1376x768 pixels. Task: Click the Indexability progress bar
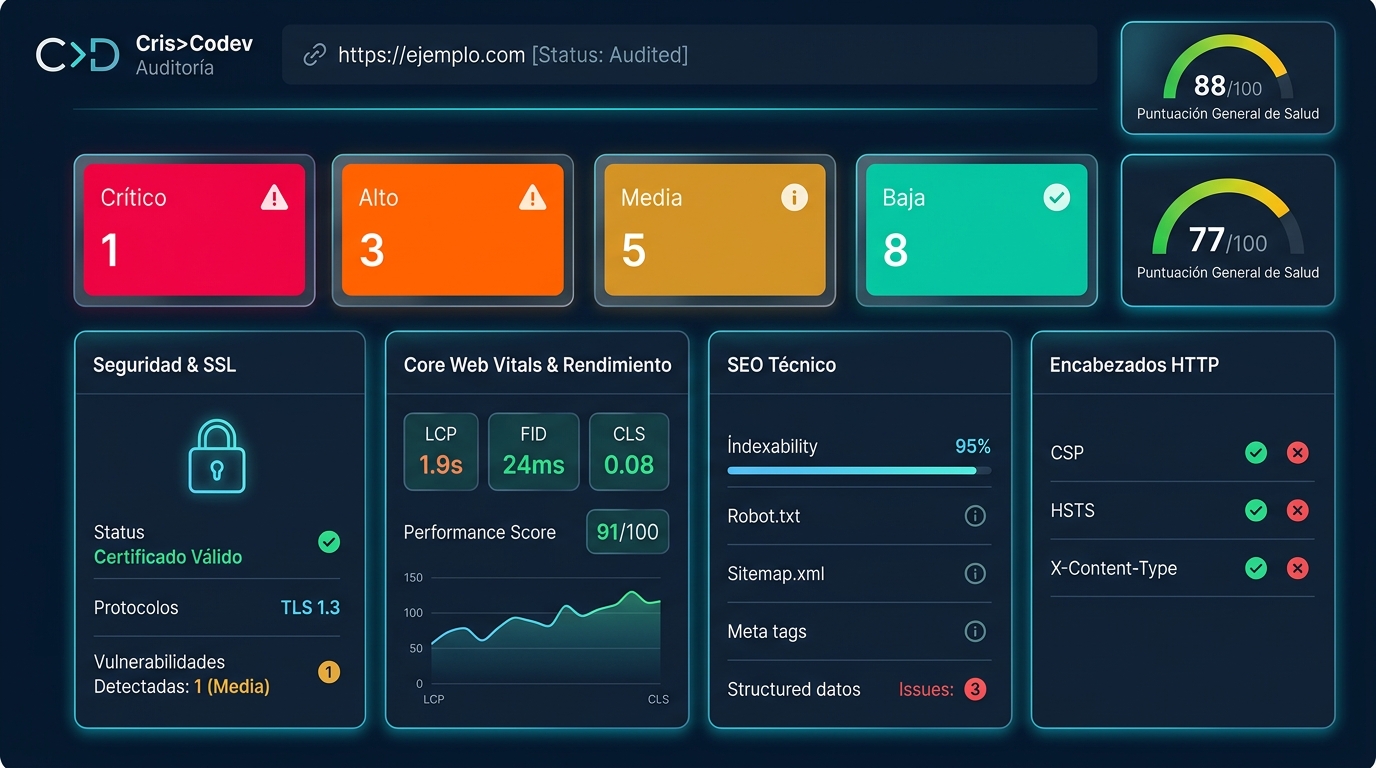point(860,470)
